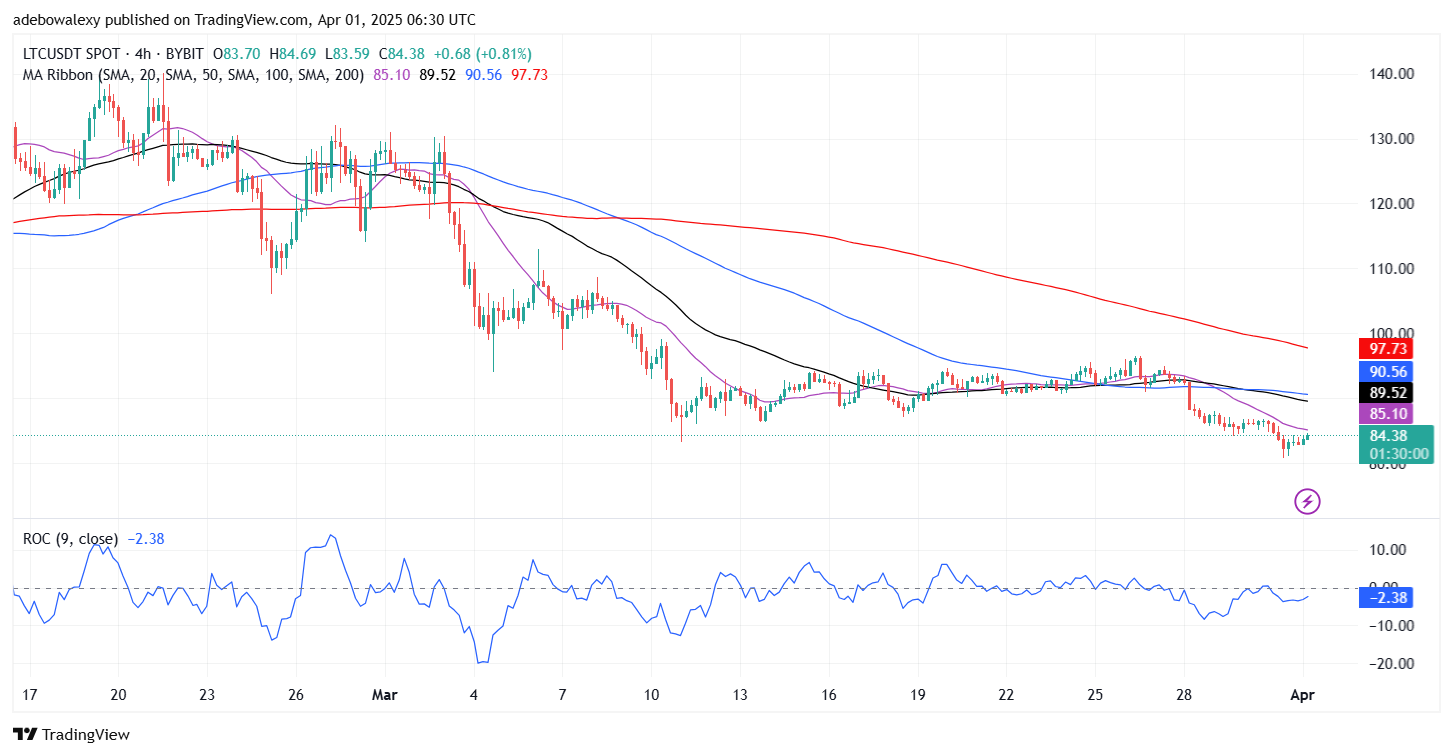This screenshot has width=1453, height=756.
Task: Click the published-by header text at top
Action: [244, 20]
